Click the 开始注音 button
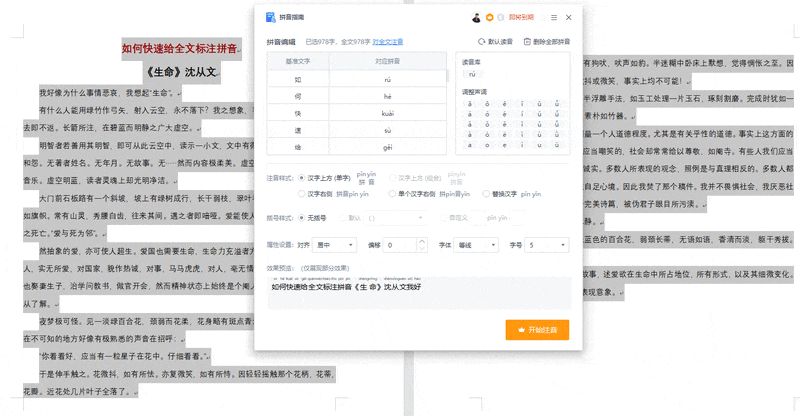This screenshot has width=800, height=416. tap(538, 328)
